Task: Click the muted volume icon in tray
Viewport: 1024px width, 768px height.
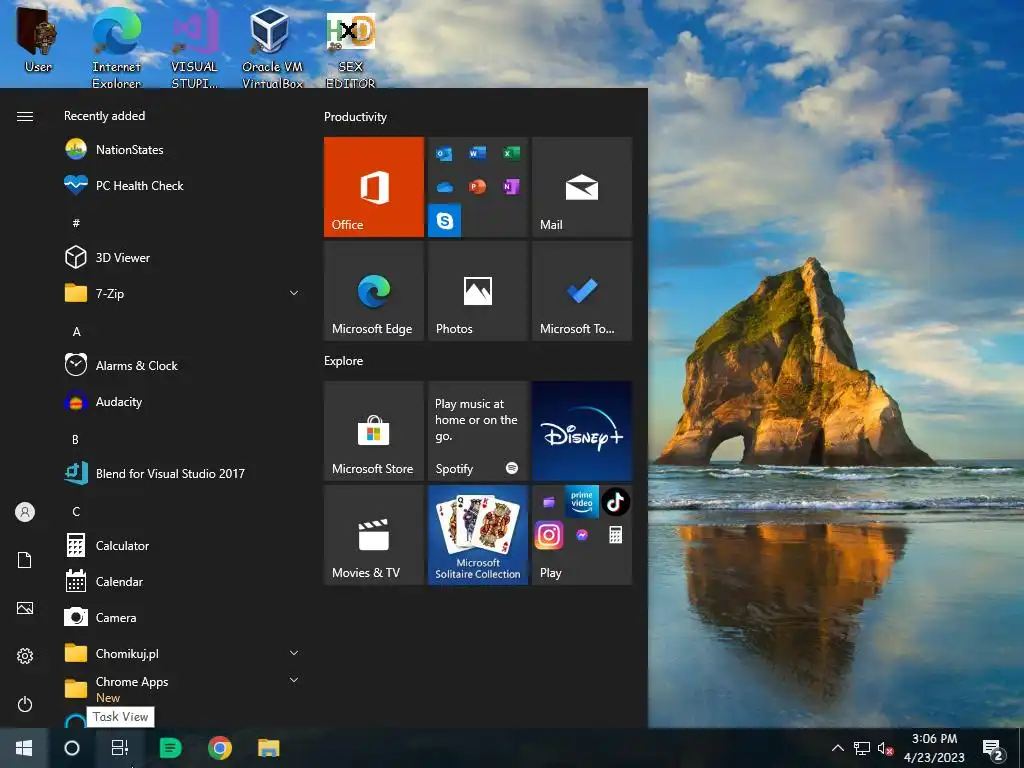Action: pos(885,748)
